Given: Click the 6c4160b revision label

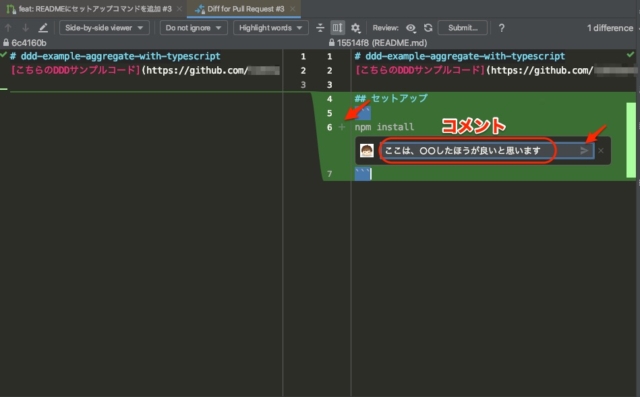Looking at the screenshot, I should tap(29, 42).
